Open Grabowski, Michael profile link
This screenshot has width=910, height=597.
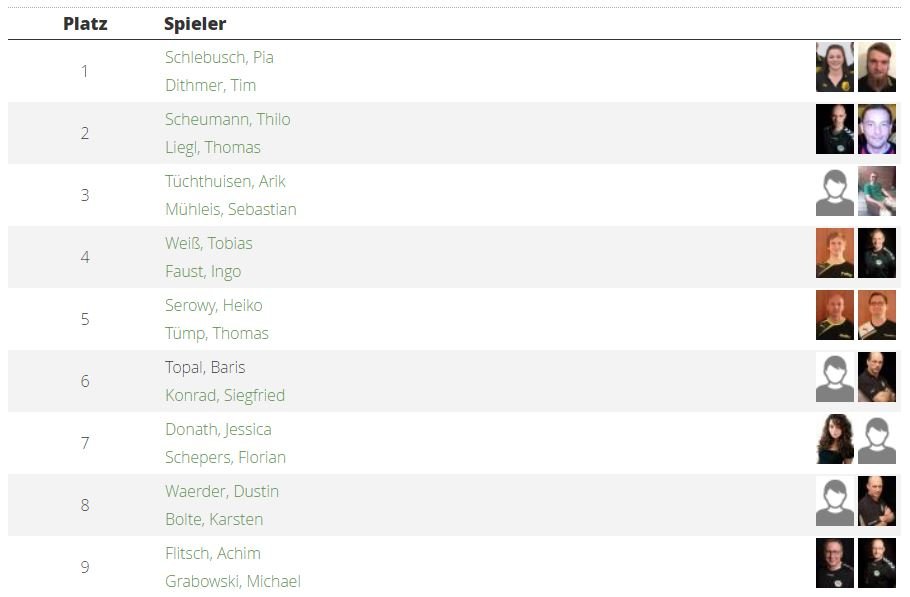click(x=232, y=581)
